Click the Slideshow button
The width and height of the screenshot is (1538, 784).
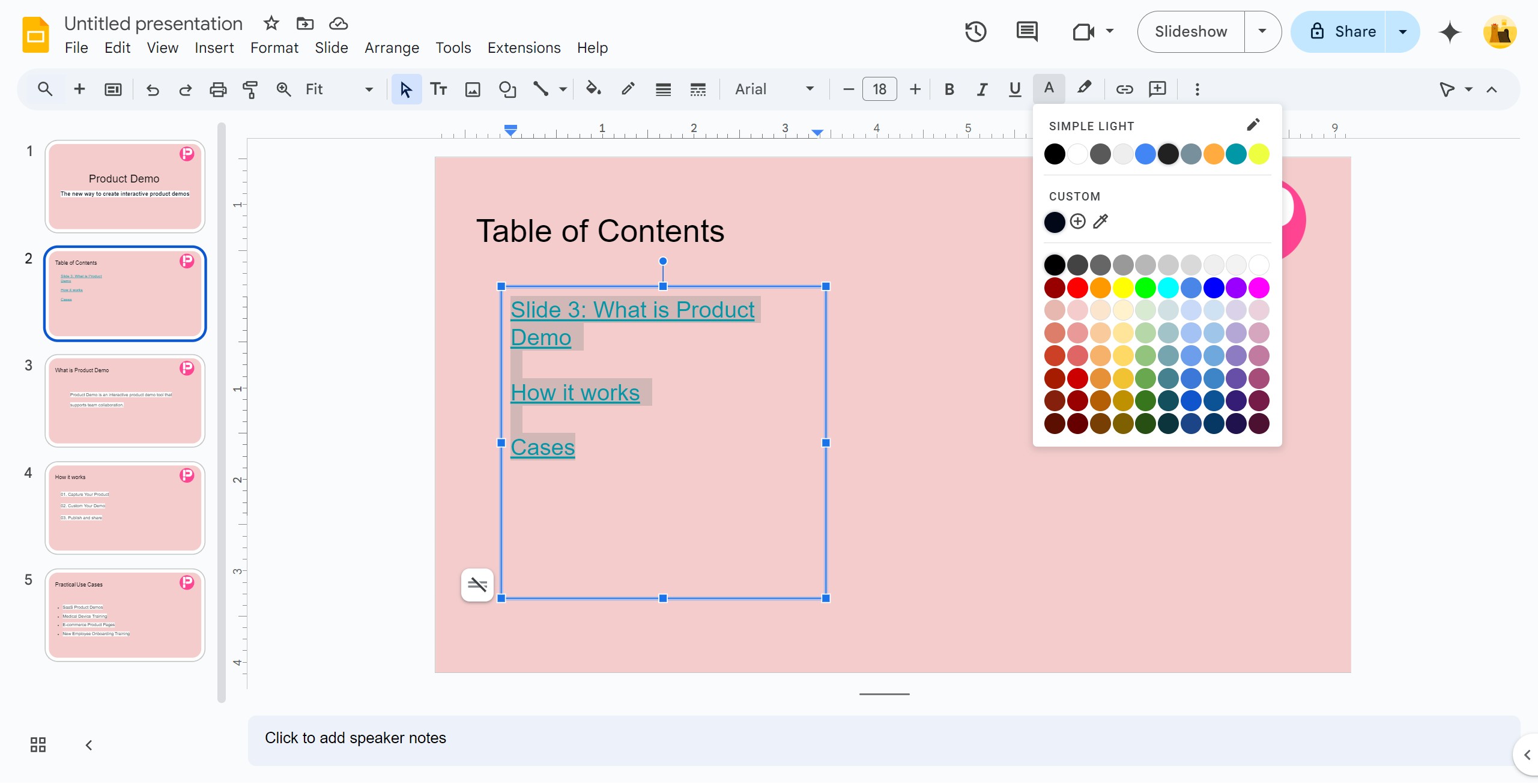pos(1191,32)
